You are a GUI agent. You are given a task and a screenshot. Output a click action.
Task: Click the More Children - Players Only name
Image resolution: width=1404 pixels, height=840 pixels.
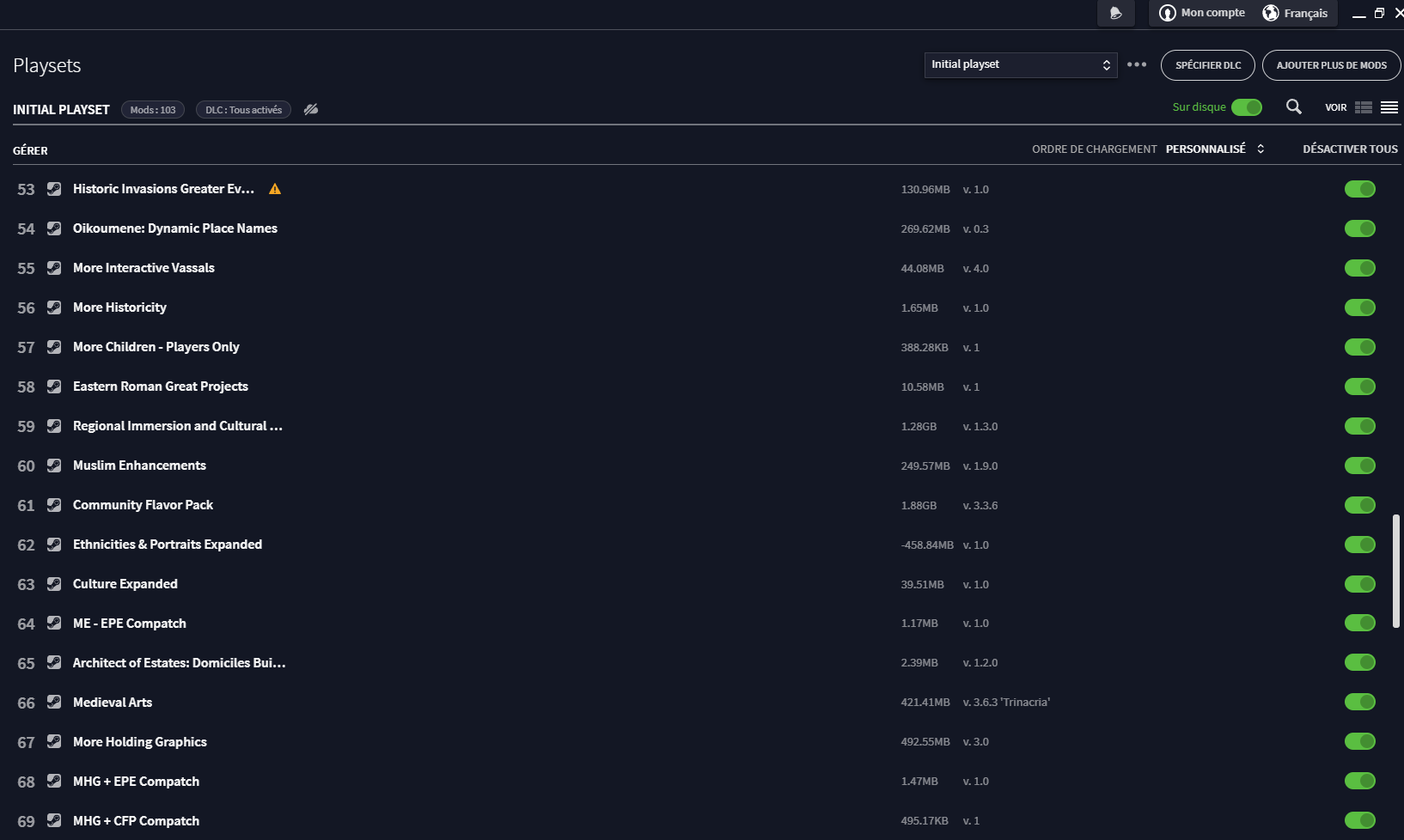(156, 347)
